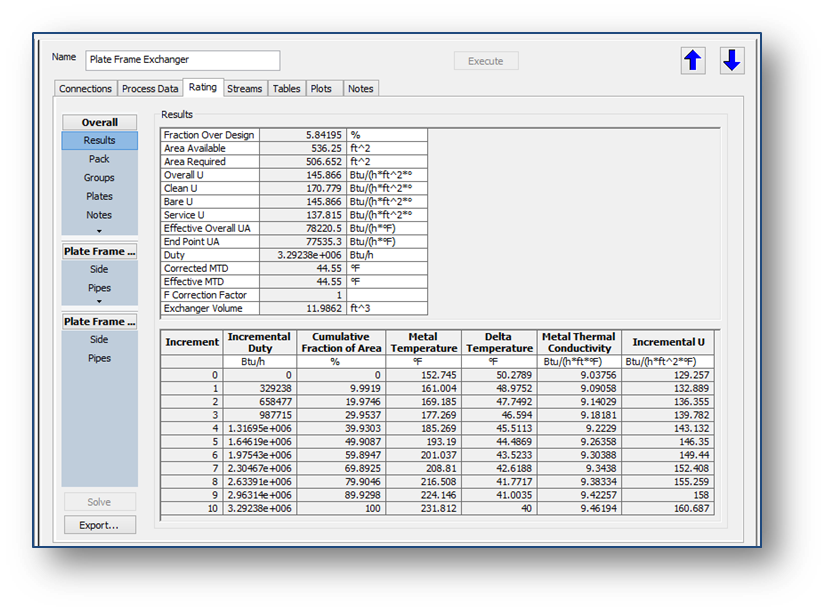Select the Duty value in Results table
This screenshot has width=827, height=613.
point(303,255)
